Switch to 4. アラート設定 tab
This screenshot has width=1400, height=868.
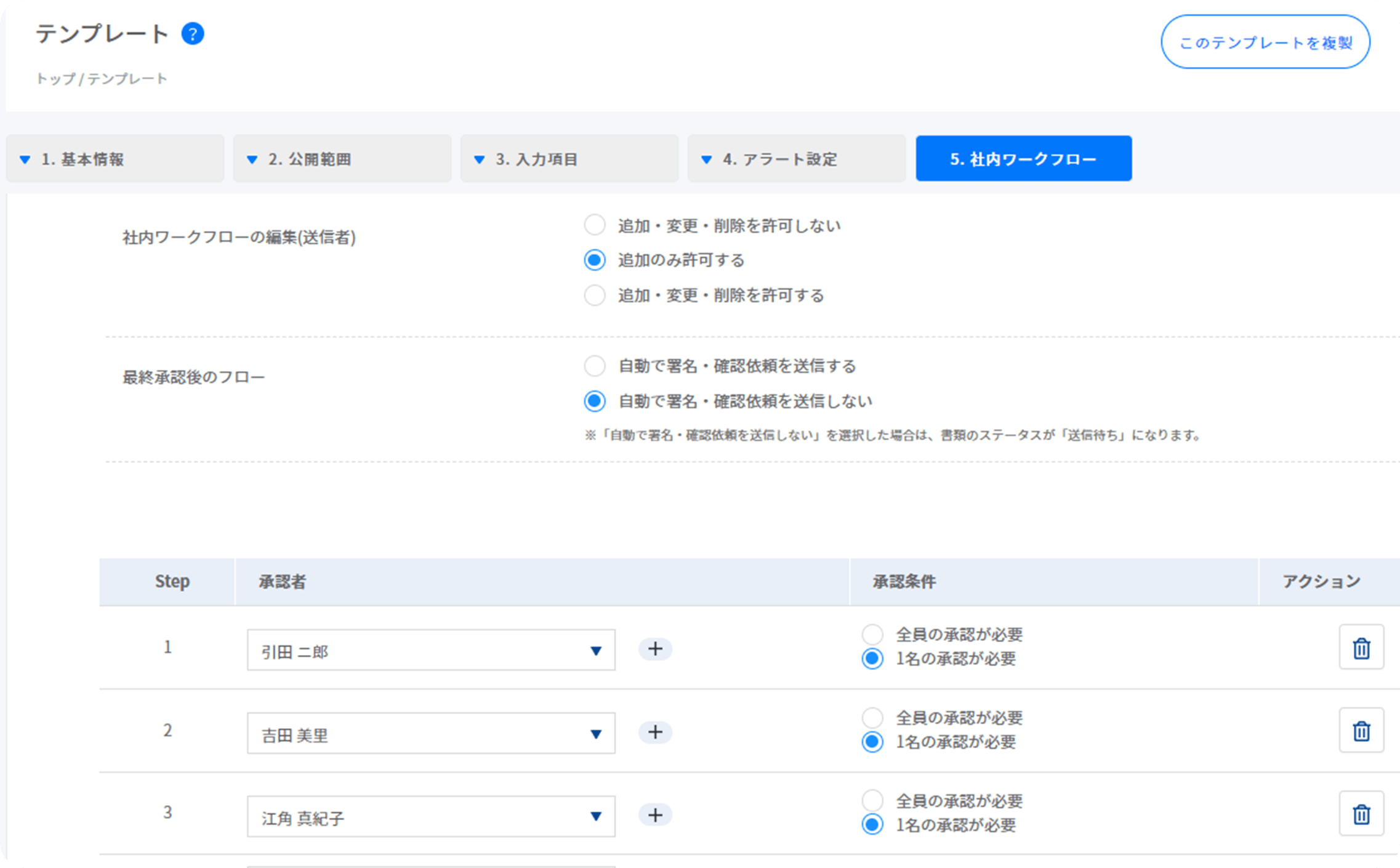[796, 159]
